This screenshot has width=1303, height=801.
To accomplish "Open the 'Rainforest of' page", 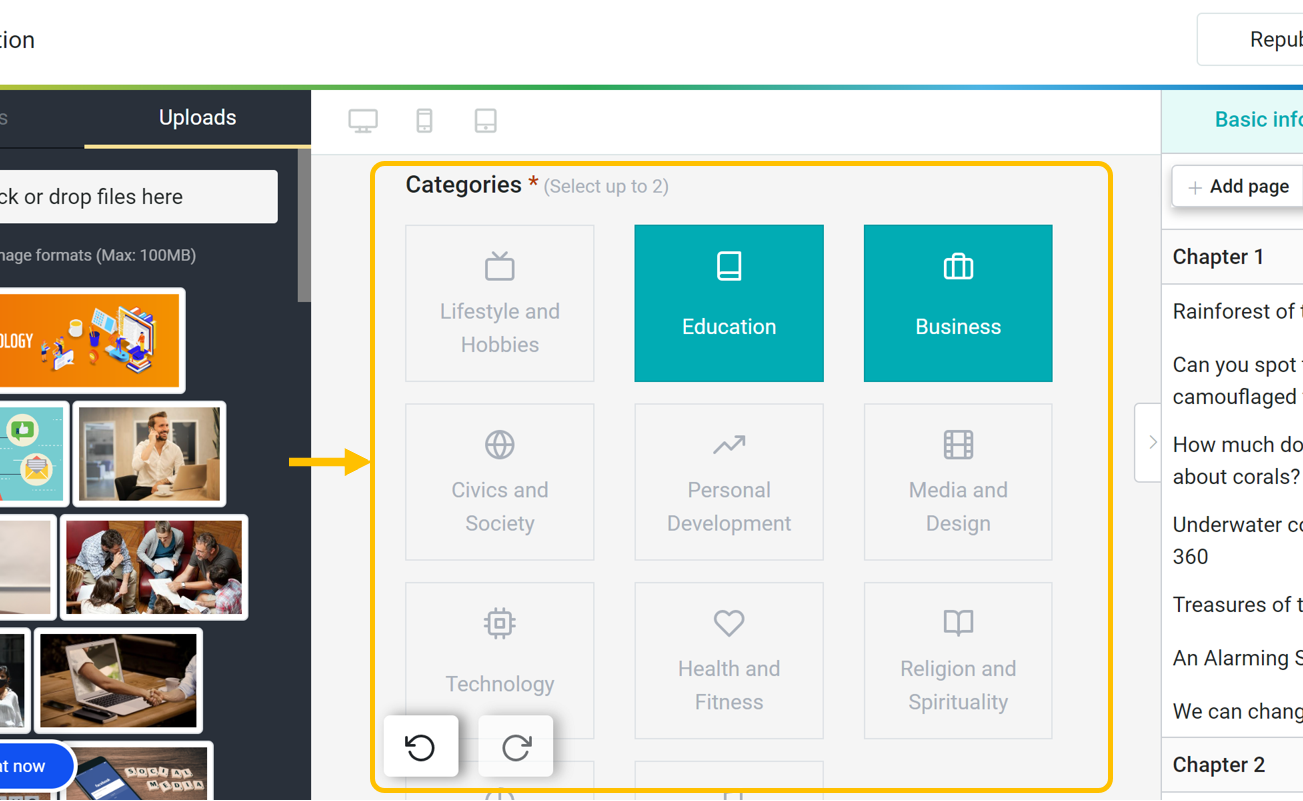I will coord(1238,311).
